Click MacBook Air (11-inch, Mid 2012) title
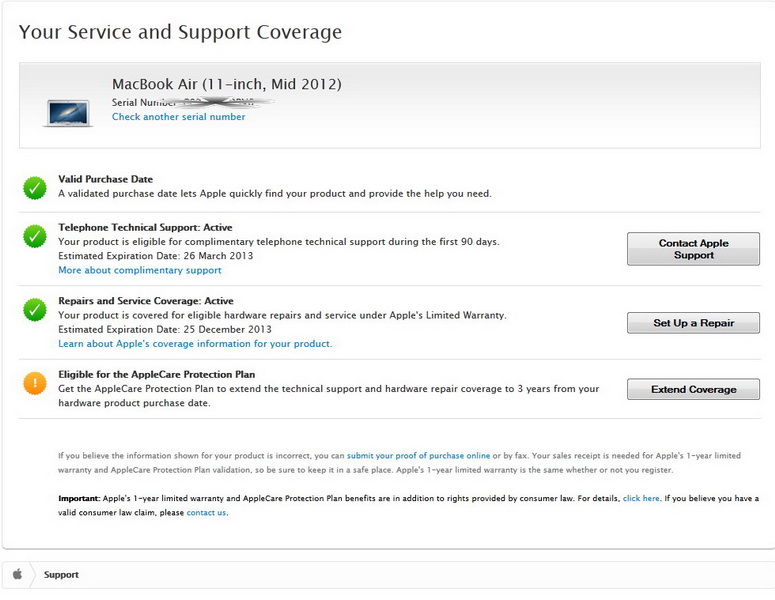 (226, 84)
